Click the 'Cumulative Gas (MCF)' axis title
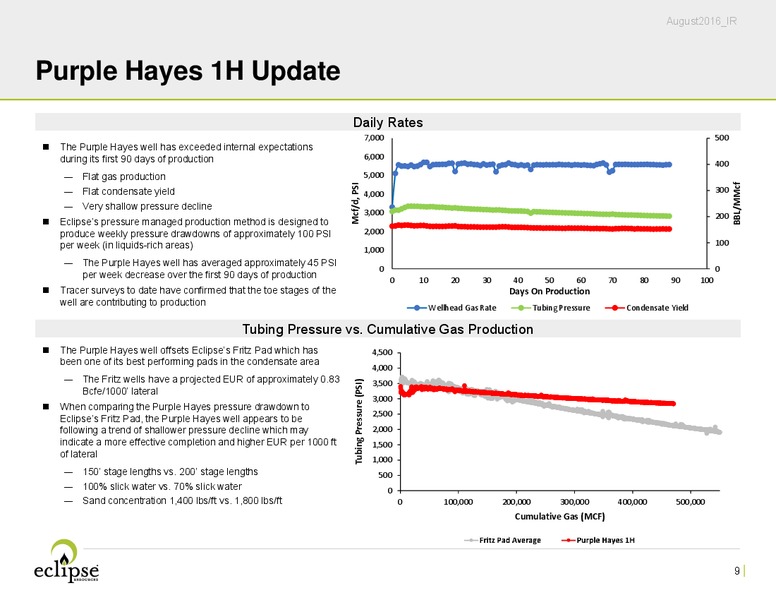 560,516
